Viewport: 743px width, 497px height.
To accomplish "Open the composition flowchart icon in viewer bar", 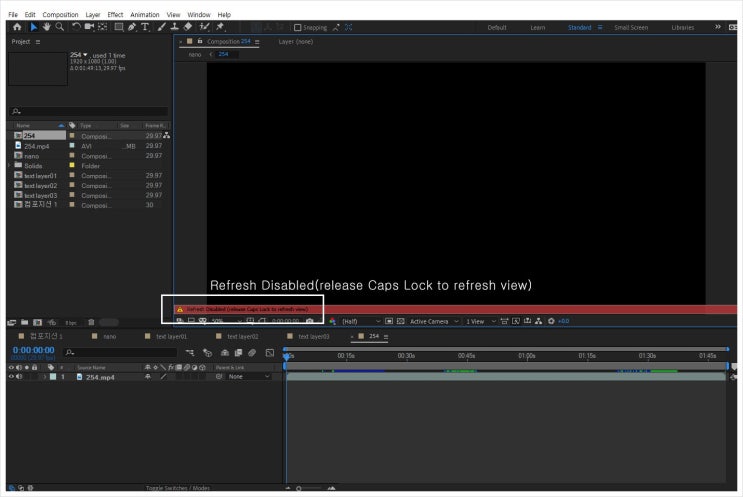I will [x=539, y=321].
